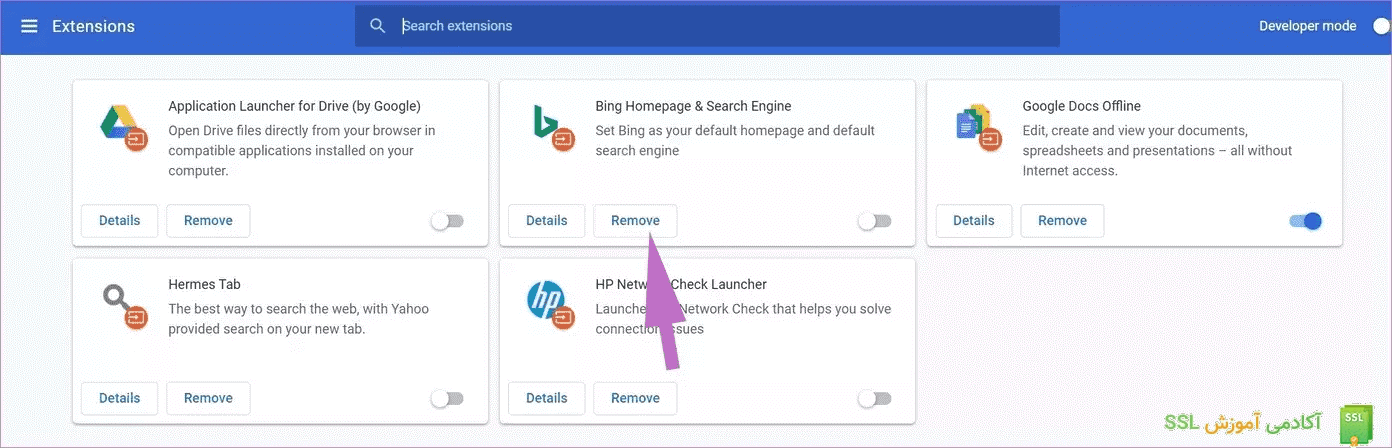Remove Application Launcher for Drive extension
The image size is (1392, 448).
208,221
